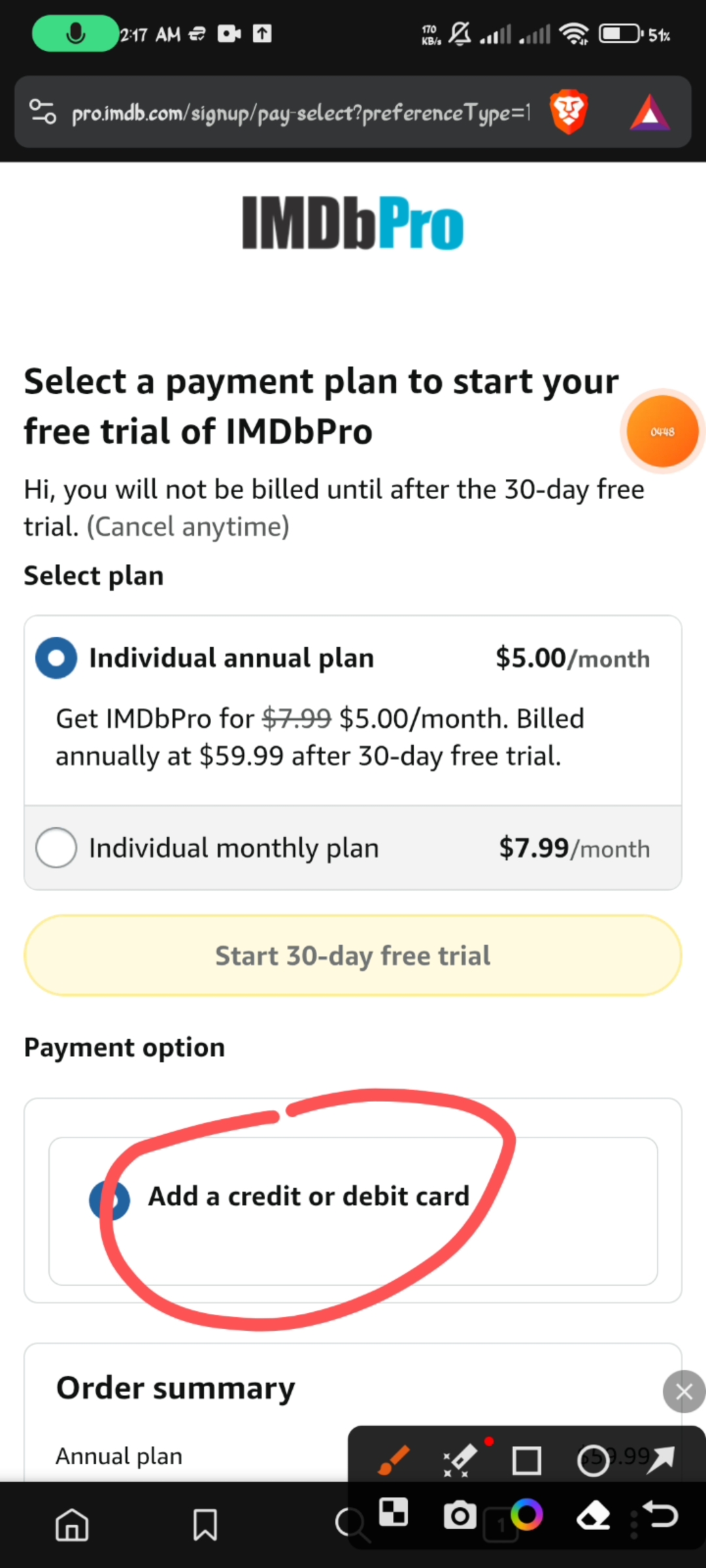Go to browser home page
Viewport: 706px width, 1568px height.
point(72,1525)
